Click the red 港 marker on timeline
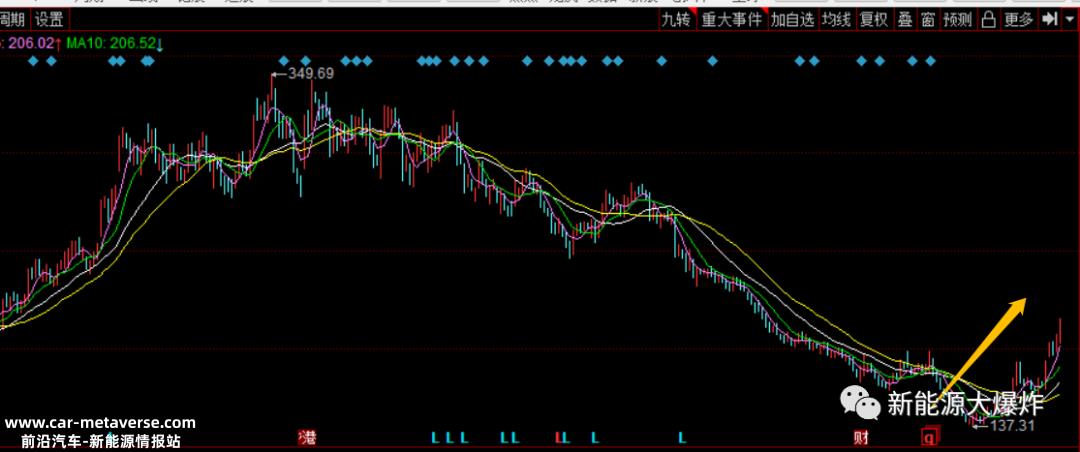The image size is (1080, 452). [306, 437]
